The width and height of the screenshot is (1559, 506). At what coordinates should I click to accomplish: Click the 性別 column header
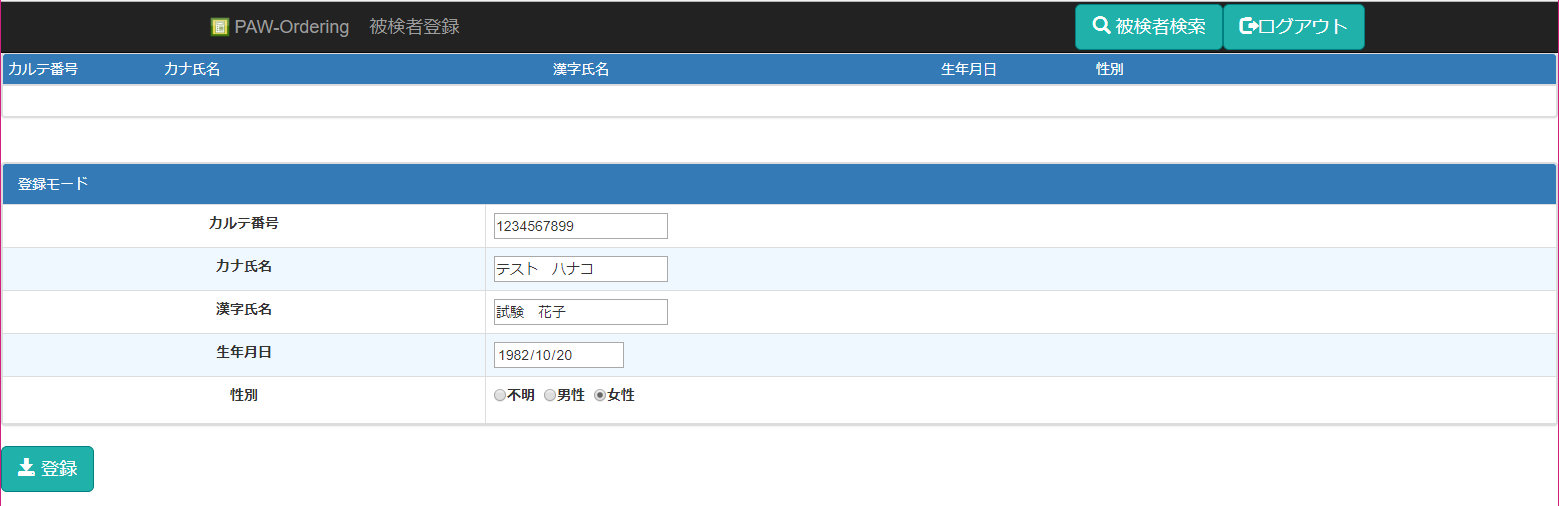[x=1110, y=70]
